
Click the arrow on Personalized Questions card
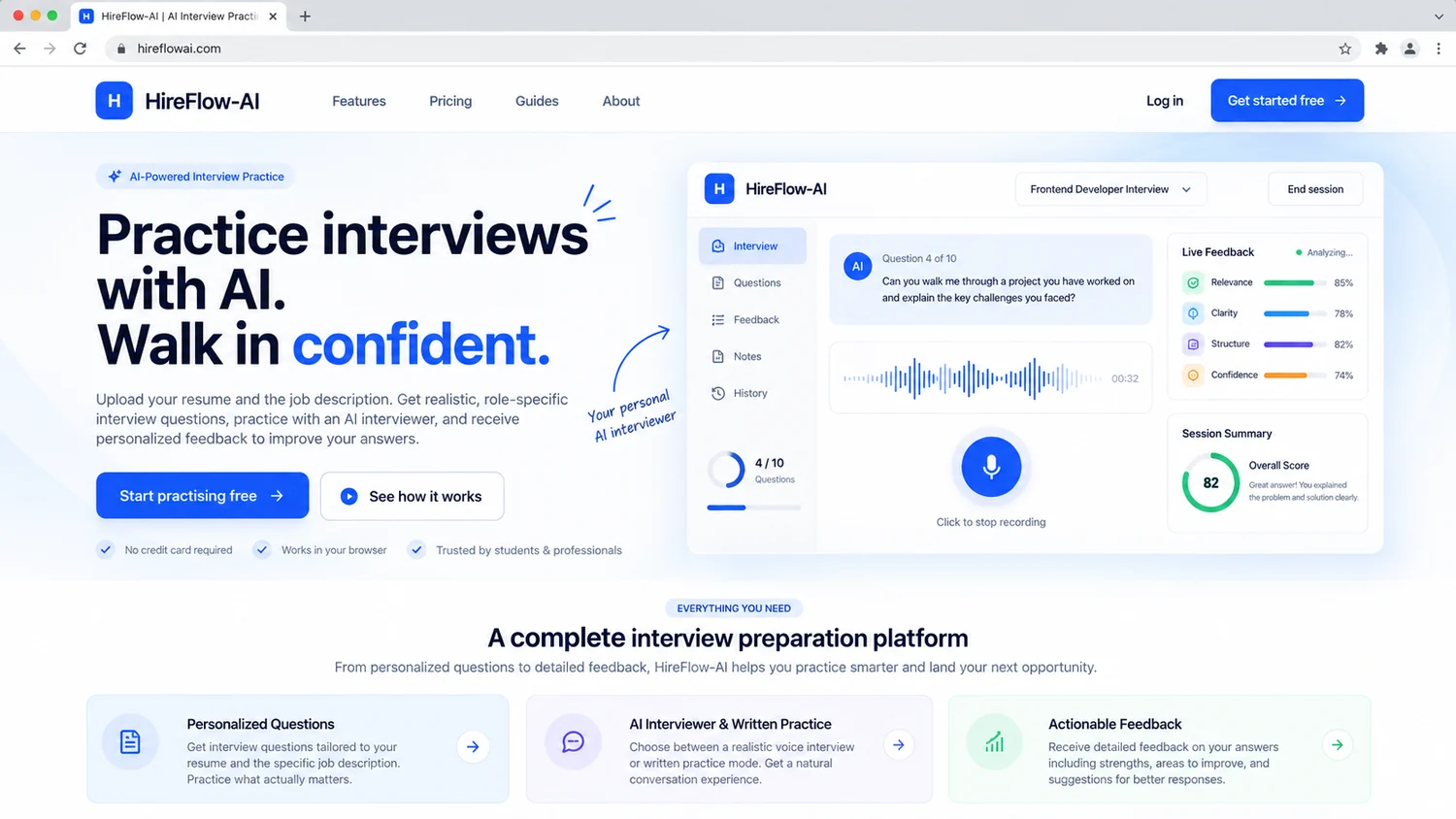[x=473, y=747]
